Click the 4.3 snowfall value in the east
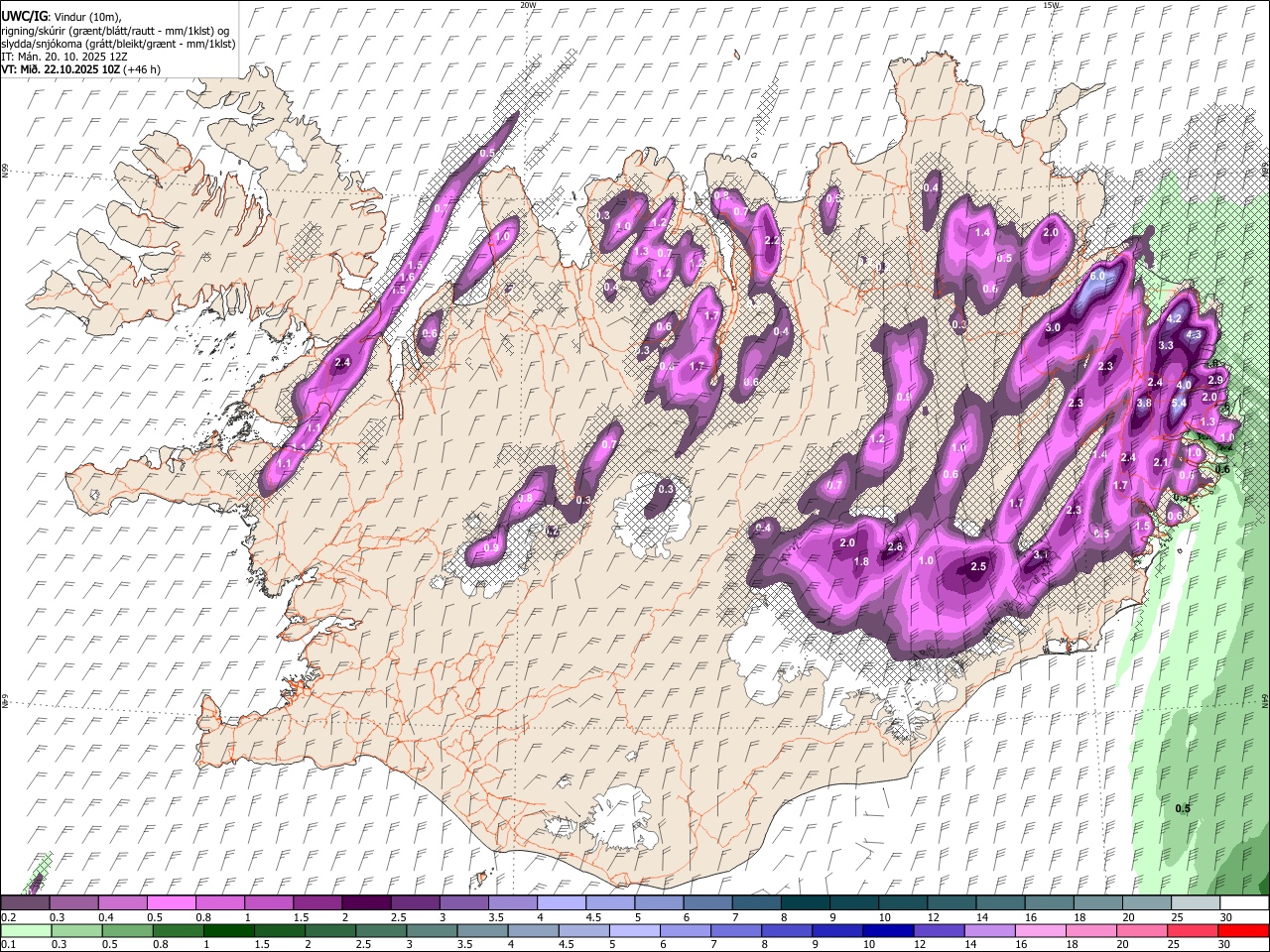1270x952 pixels. 1194,335
